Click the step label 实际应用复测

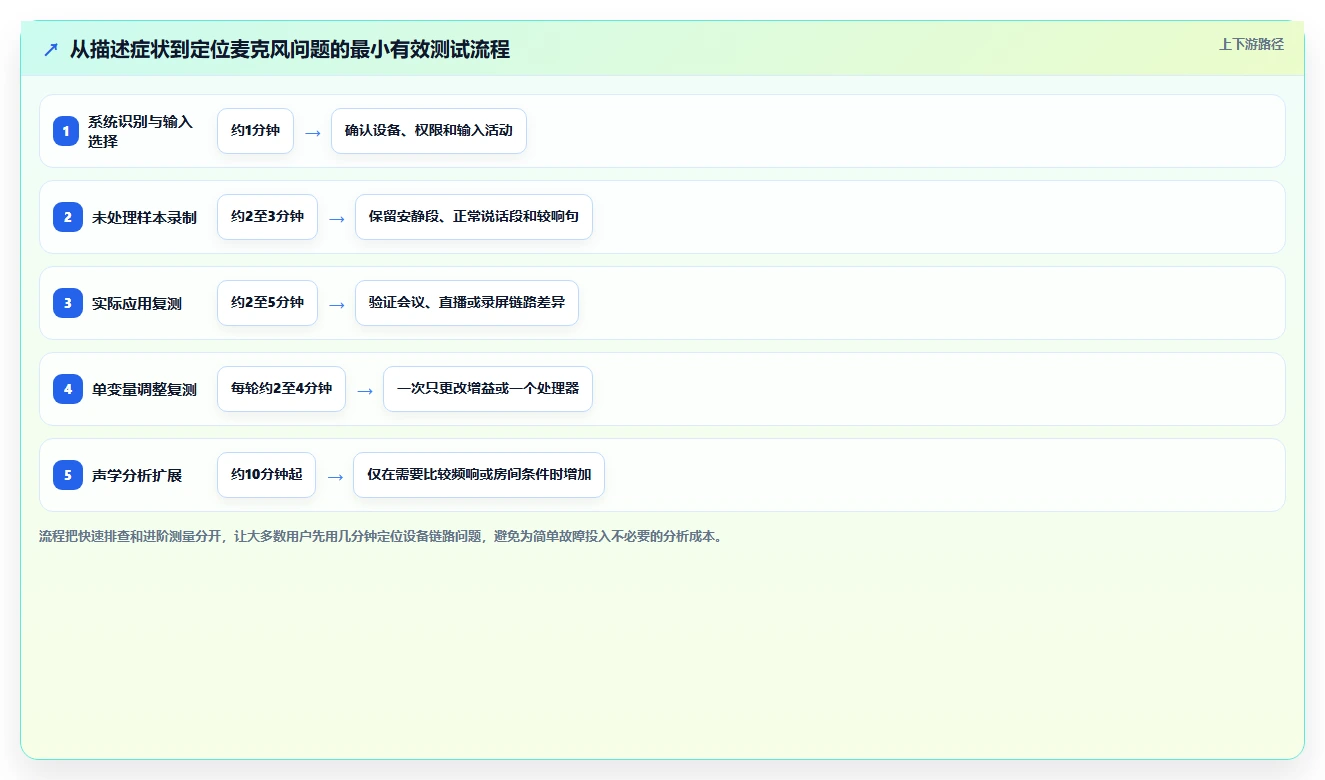coord(137,303)
